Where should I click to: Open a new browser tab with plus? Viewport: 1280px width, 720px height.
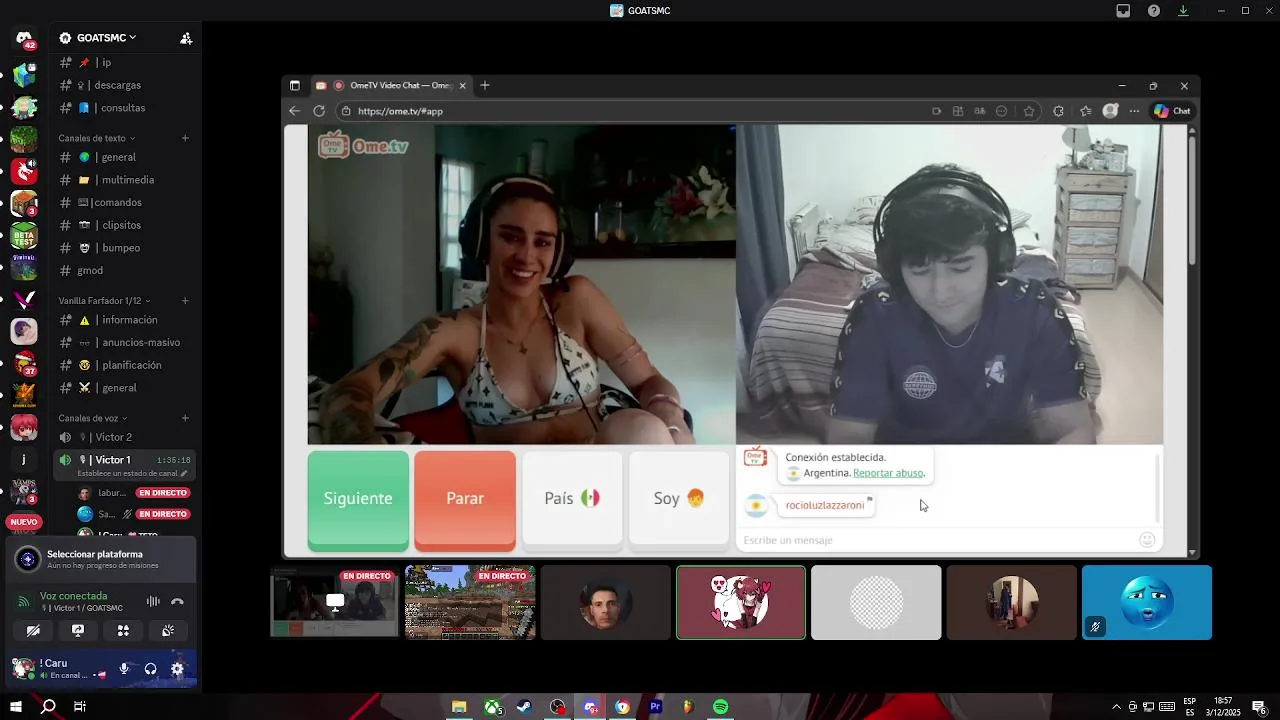pos(485,86)
